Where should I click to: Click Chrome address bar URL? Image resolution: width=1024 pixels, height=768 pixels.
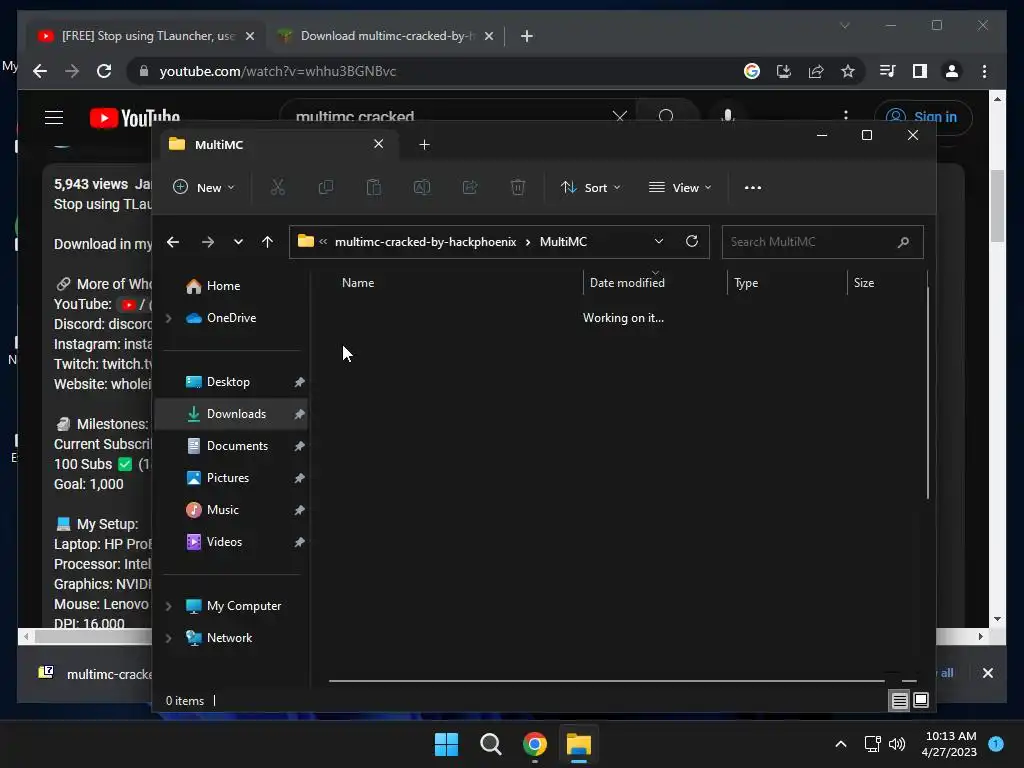pyautogui.click(x=278, y=71)
